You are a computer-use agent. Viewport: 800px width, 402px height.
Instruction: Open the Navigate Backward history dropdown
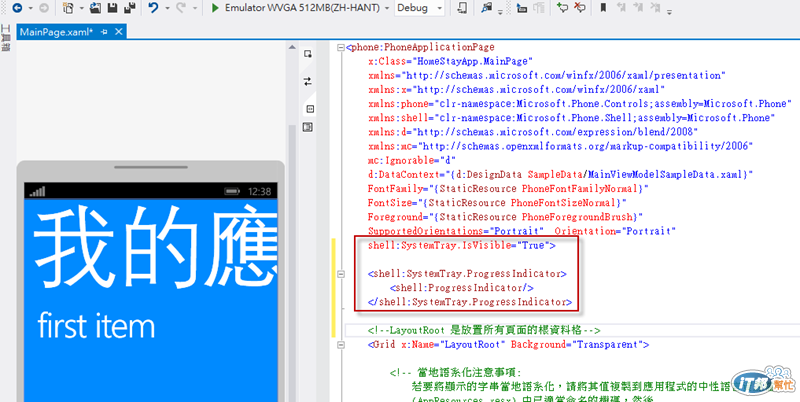coord(31,8)
